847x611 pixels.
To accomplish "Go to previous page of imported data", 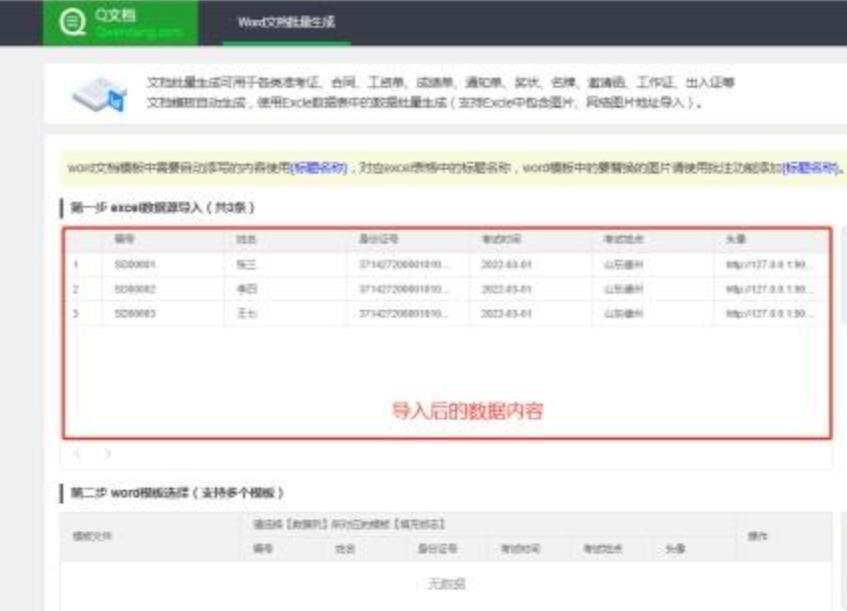I will 77,453.
